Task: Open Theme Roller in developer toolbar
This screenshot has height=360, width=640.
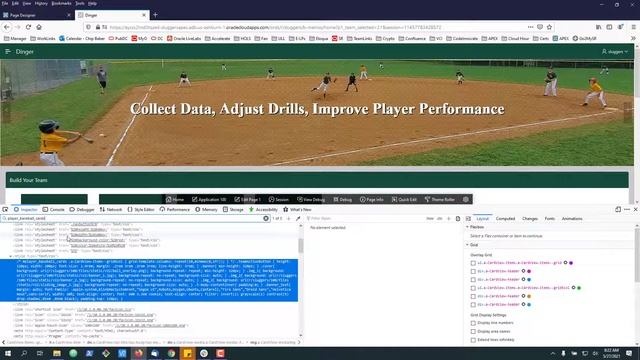Action: pos(440,199)
